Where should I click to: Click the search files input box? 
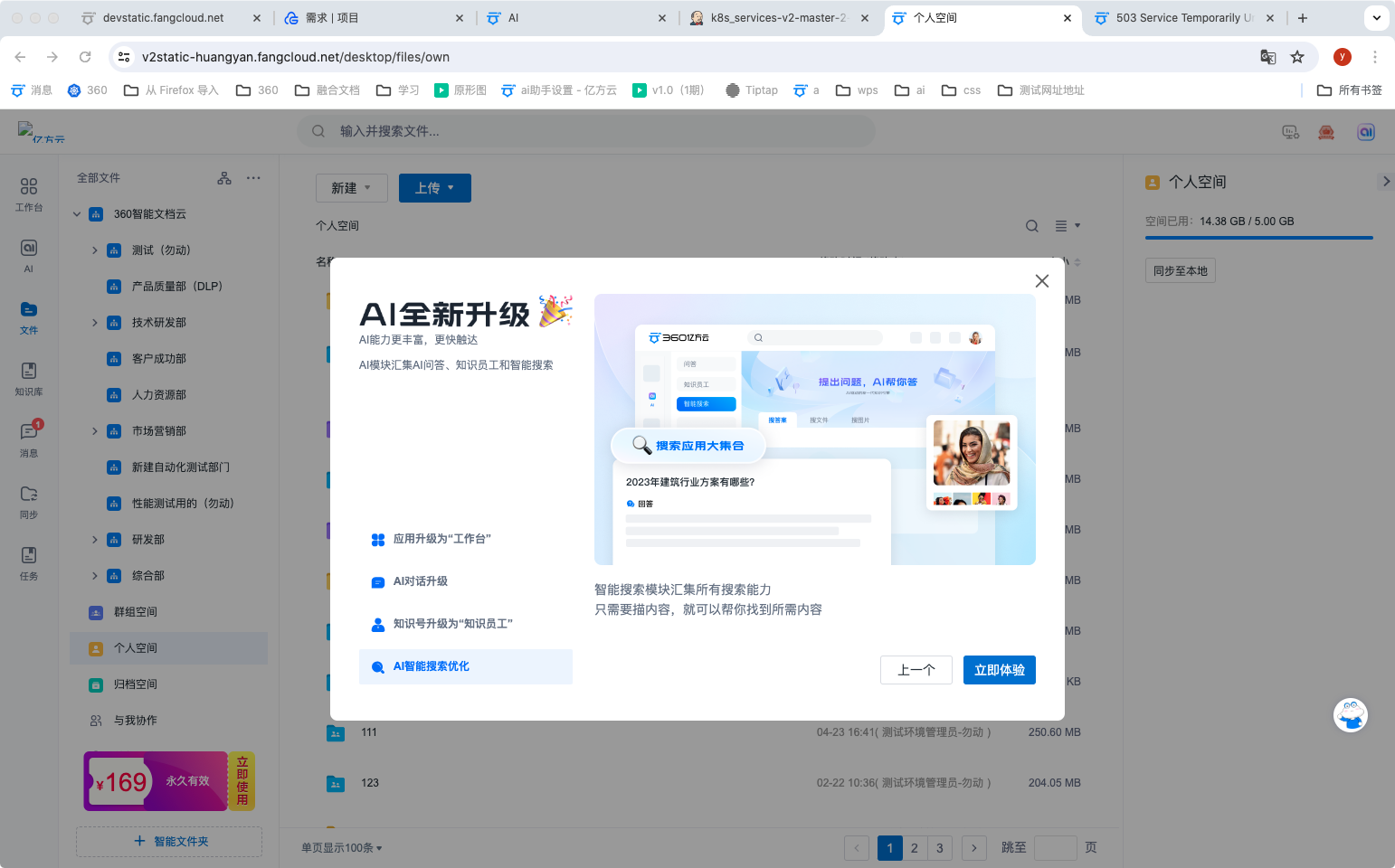[586, 131]
